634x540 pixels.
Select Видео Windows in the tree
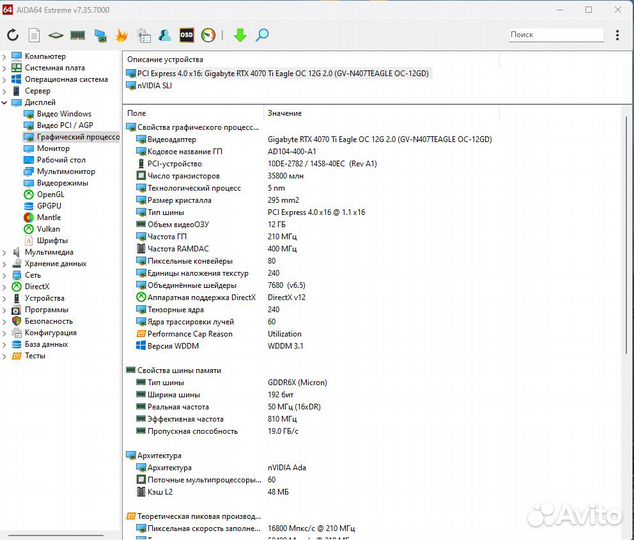coord(63,114)
